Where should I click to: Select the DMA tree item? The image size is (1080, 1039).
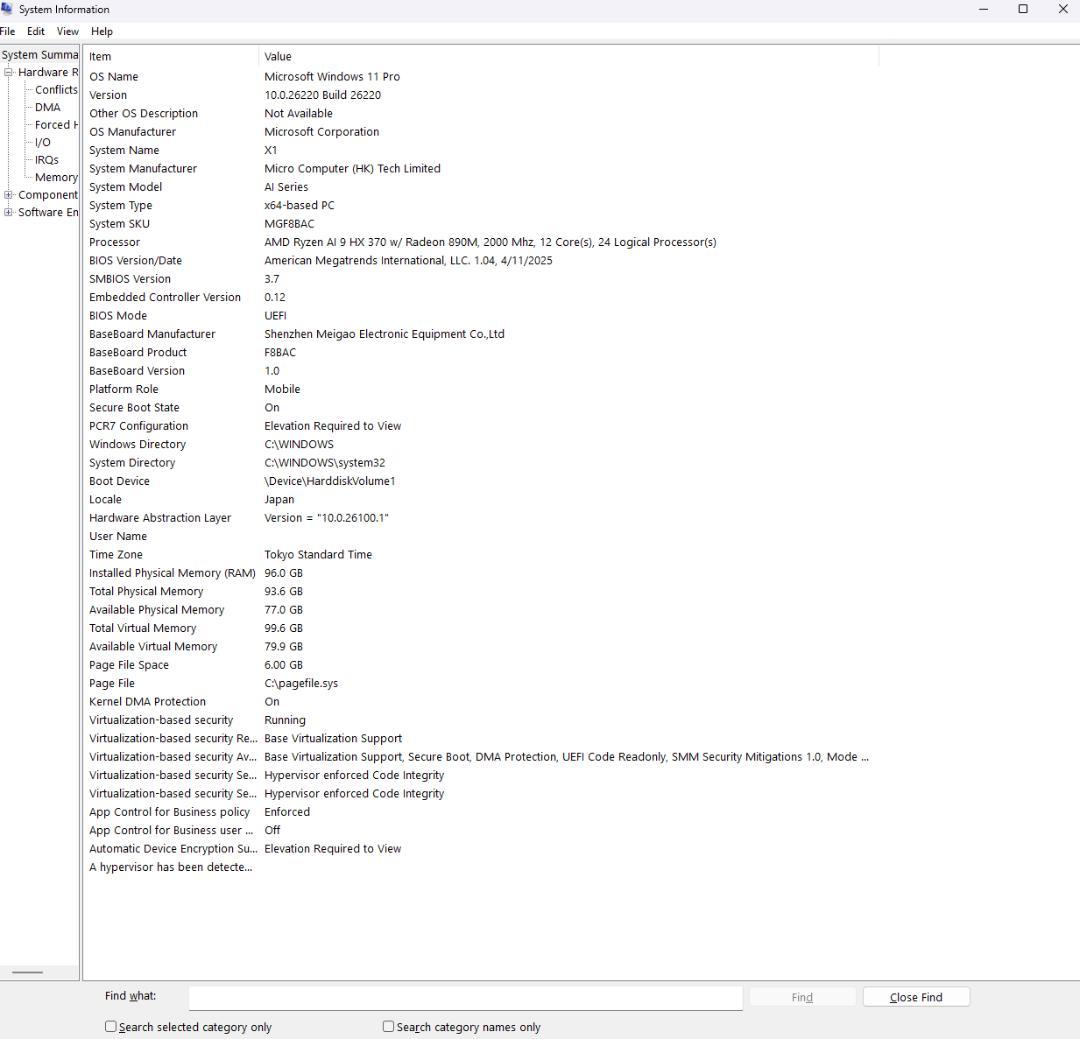(48, 107)
